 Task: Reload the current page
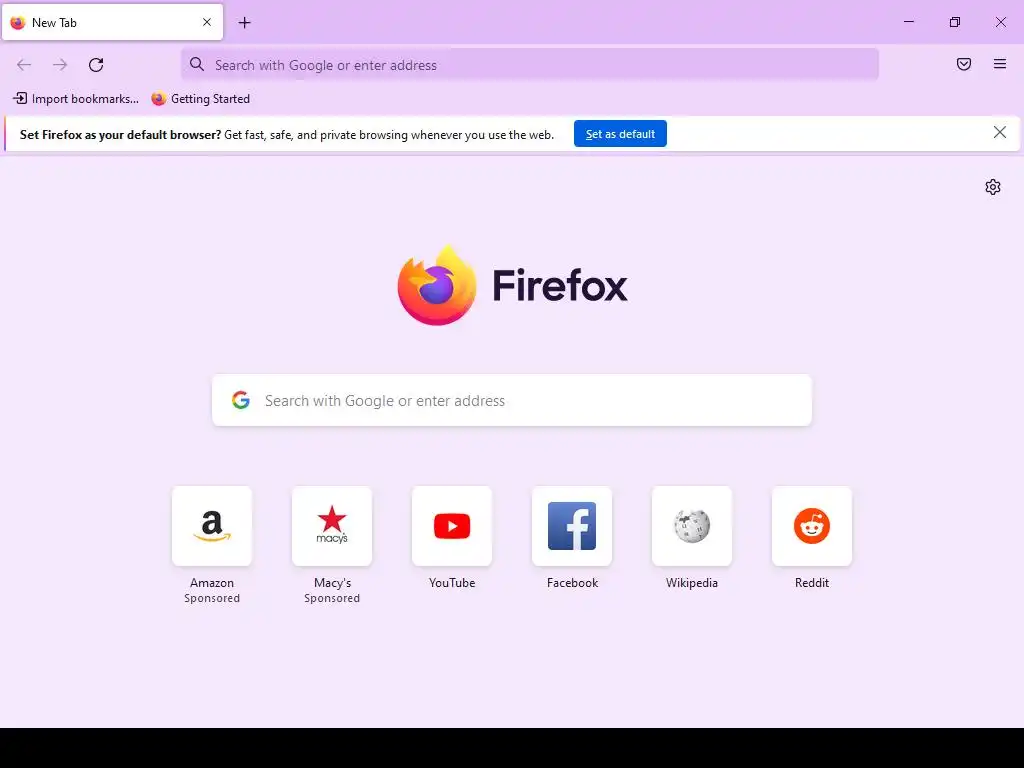96,65
